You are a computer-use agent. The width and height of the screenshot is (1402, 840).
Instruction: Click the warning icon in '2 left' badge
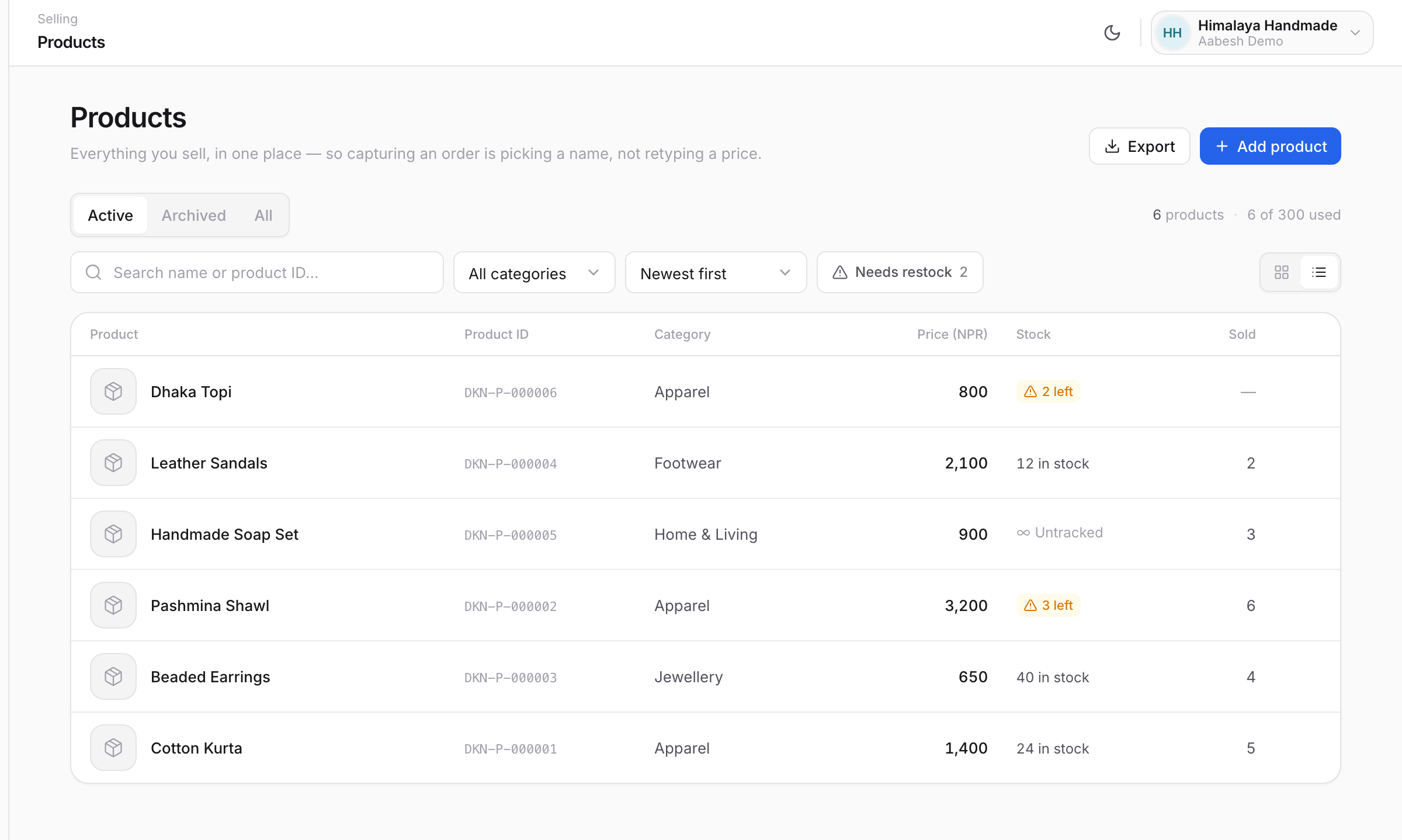coord(1030,391)
